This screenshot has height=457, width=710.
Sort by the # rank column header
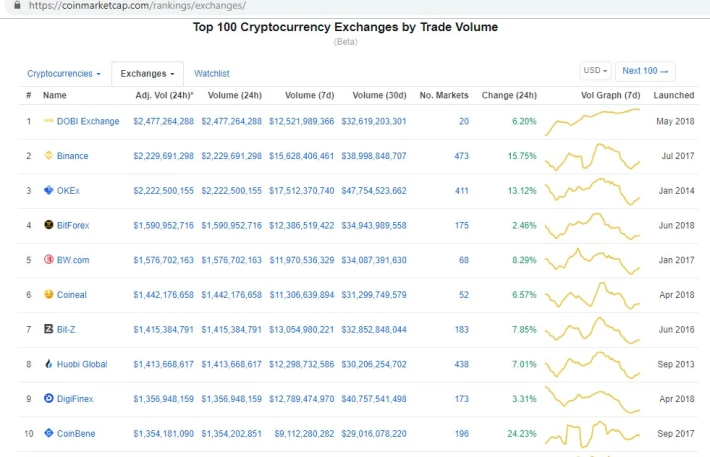coord(29,95)
